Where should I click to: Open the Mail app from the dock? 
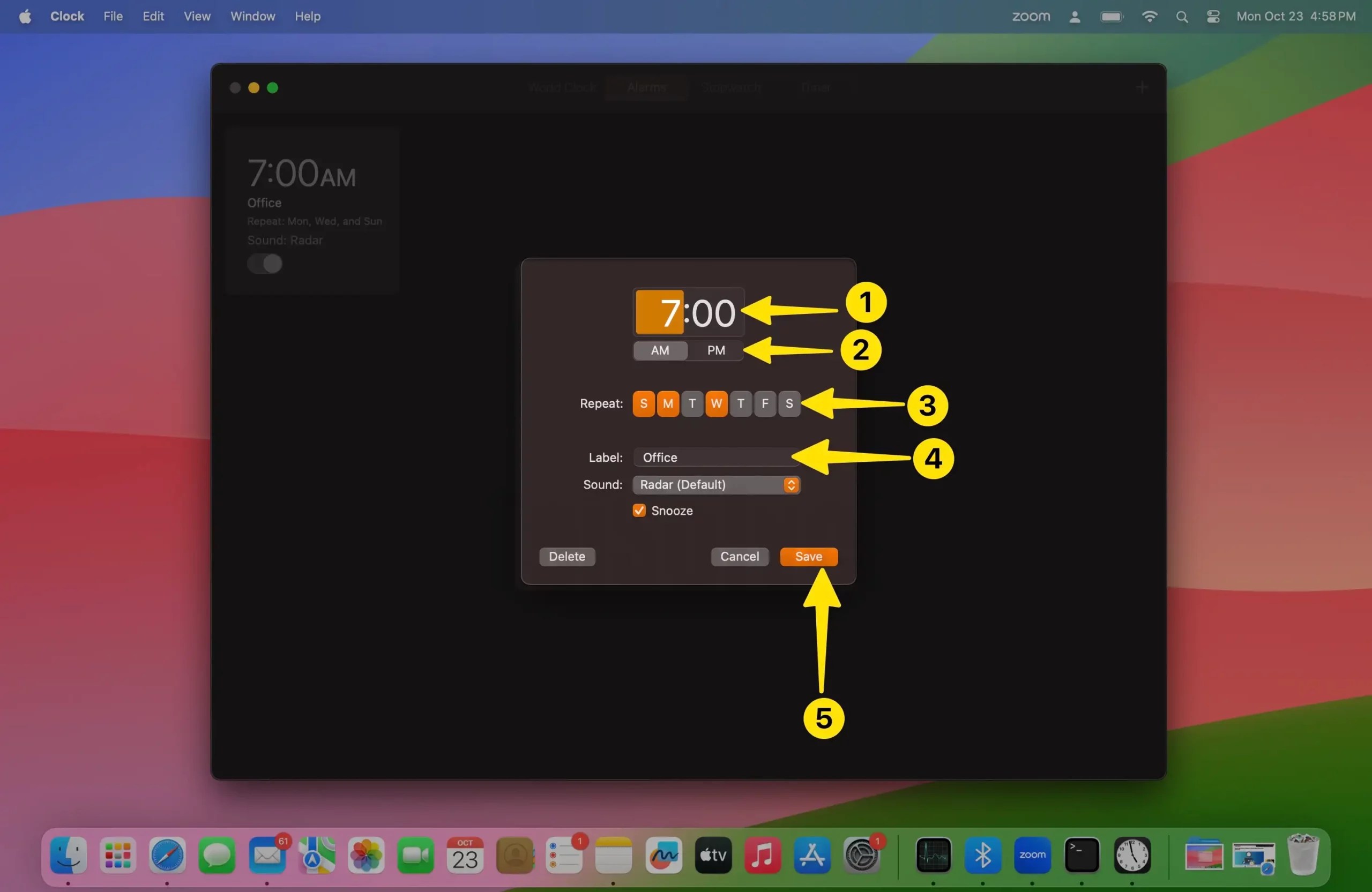coord(267,856)
